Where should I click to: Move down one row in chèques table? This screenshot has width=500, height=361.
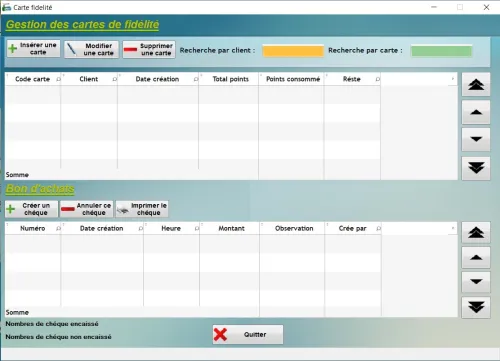pyautogui.click(x=476, y=282)
